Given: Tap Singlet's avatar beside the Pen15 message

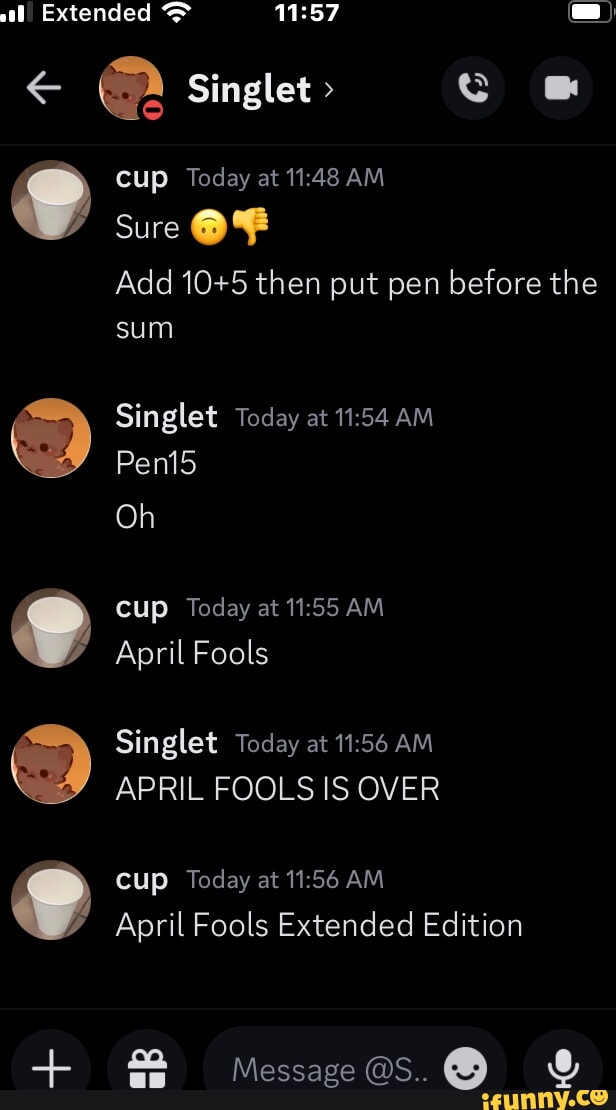Looking at the screenshot, I should [x=50, y=437].
